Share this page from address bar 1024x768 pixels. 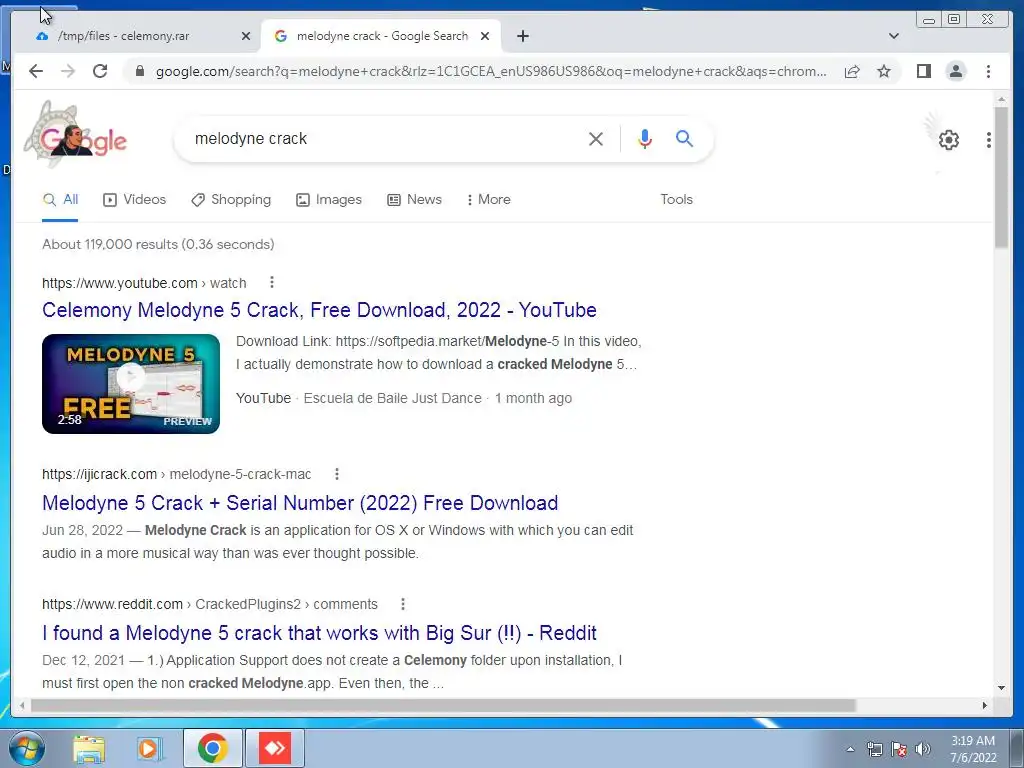point(852,71)
